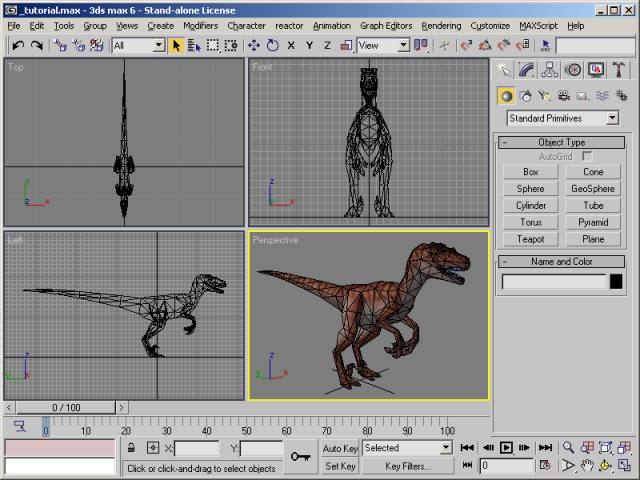Open the Hierarchy panel tab

550,70
